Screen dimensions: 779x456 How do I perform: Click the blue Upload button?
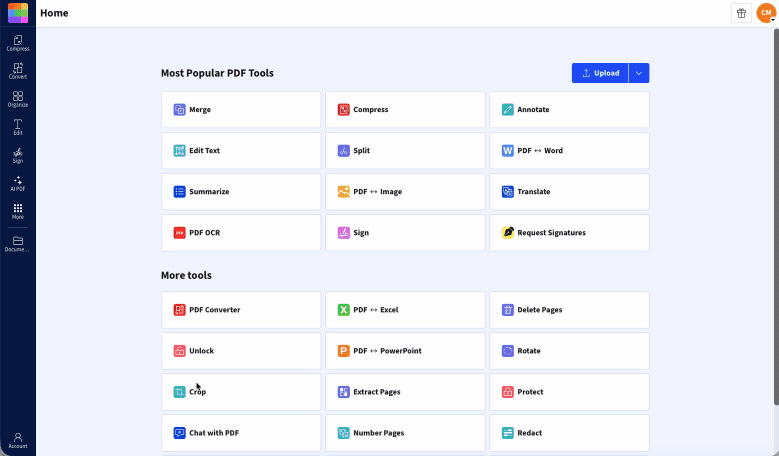(x=600, y=73)
